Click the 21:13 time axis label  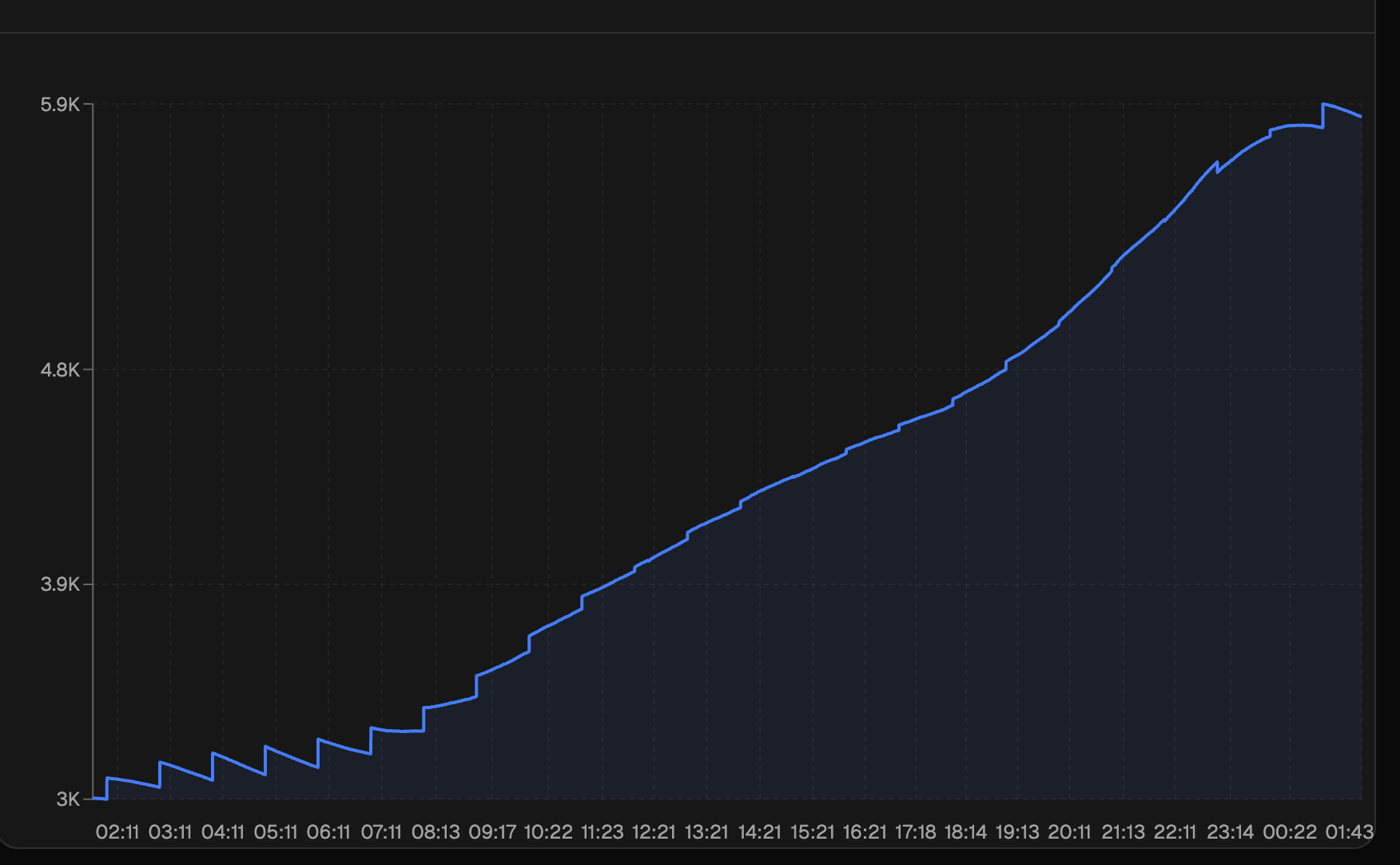(x=1123, y=832)
